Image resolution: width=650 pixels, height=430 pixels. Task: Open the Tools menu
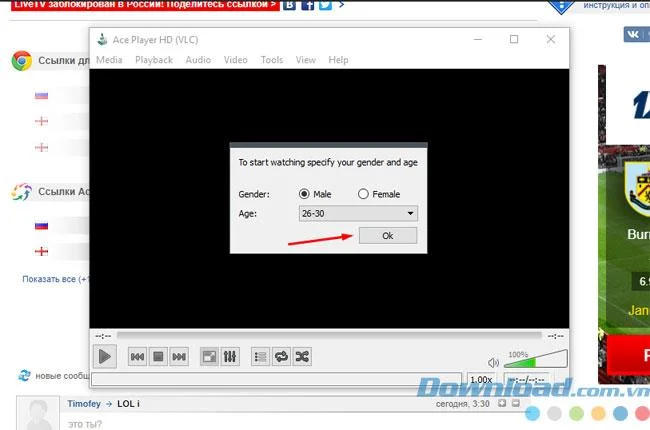point(272,60)
